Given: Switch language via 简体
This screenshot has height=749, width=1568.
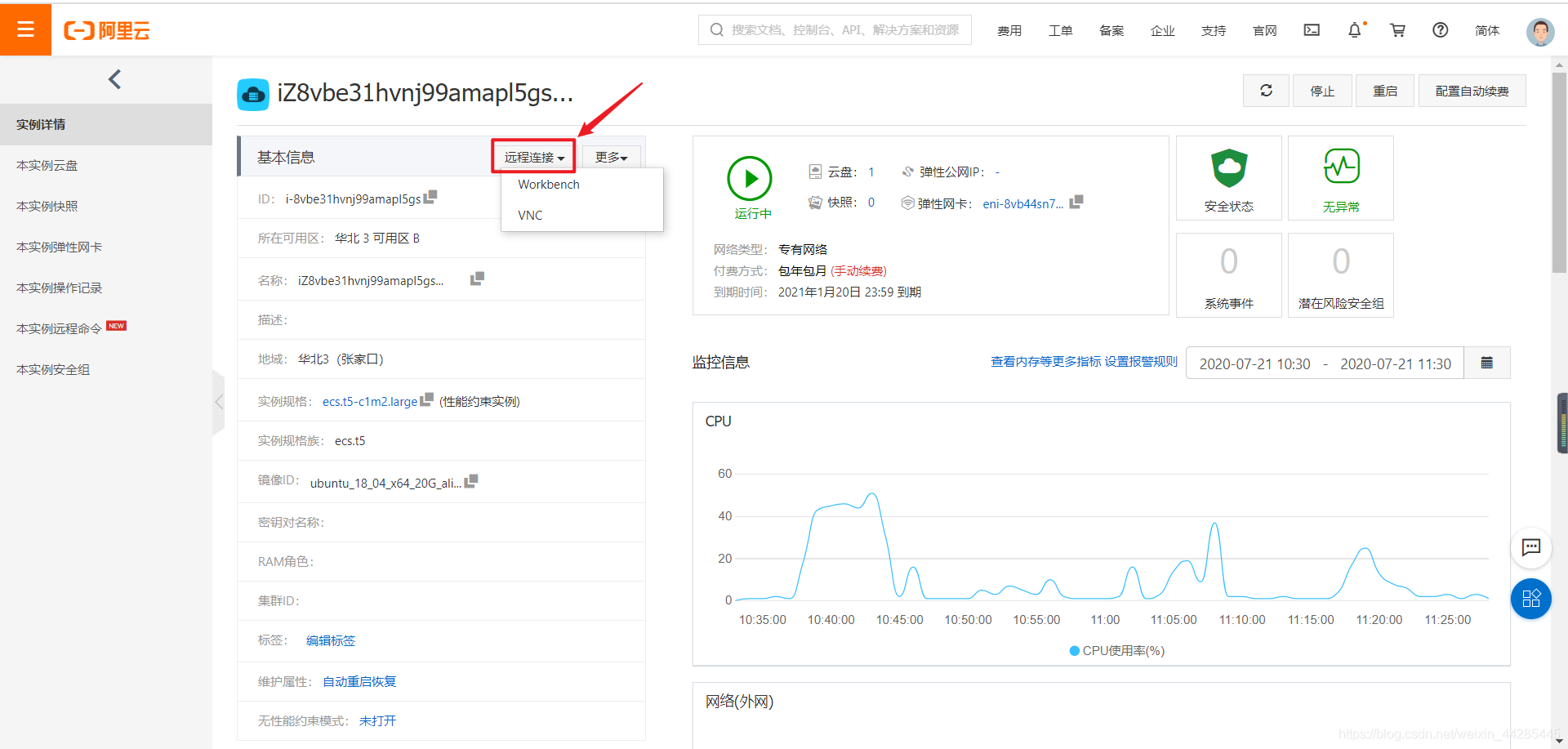Looking at the screenshot, I should (1487, 30).
